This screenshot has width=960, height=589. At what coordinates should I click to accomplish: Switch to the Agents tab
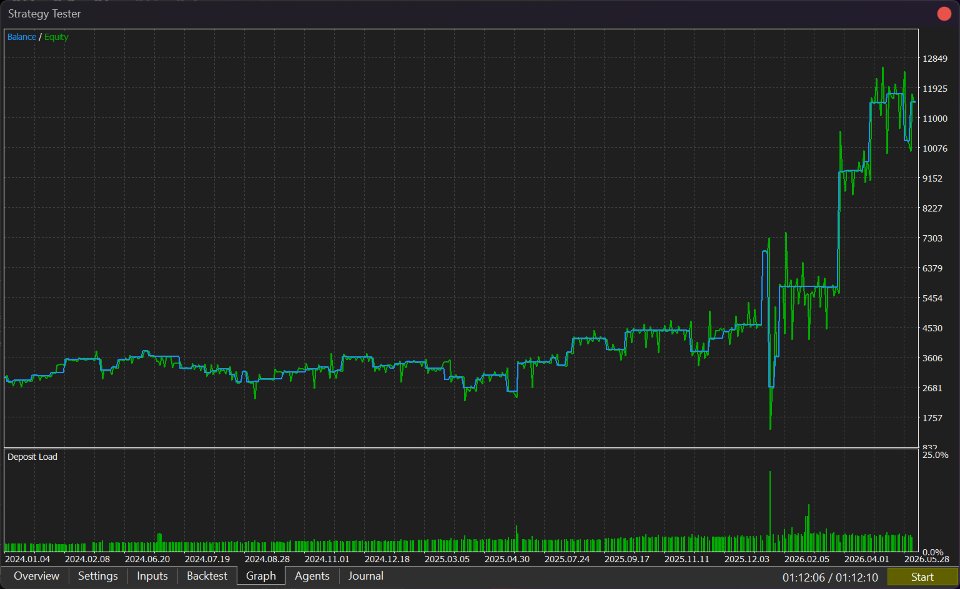[x=312, y=576]
